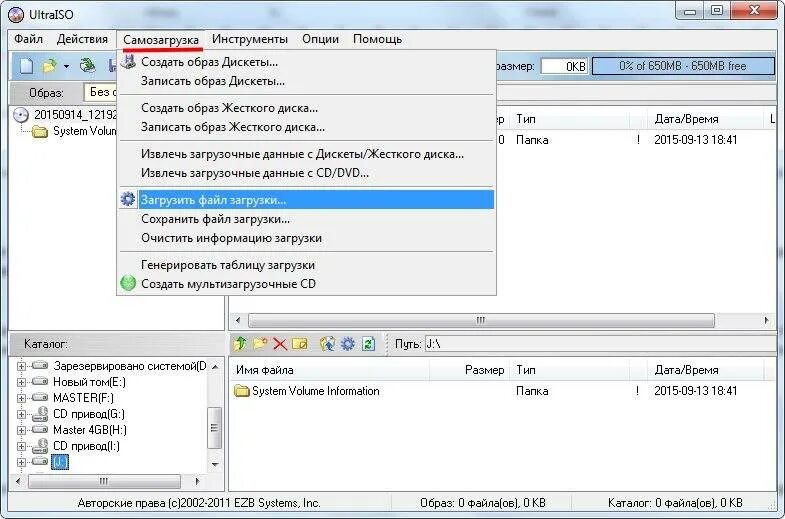Click the floppy icon beside Создать образ Дискеты
The width and height of the screenshot is (785, 519).
click(128, 62)
